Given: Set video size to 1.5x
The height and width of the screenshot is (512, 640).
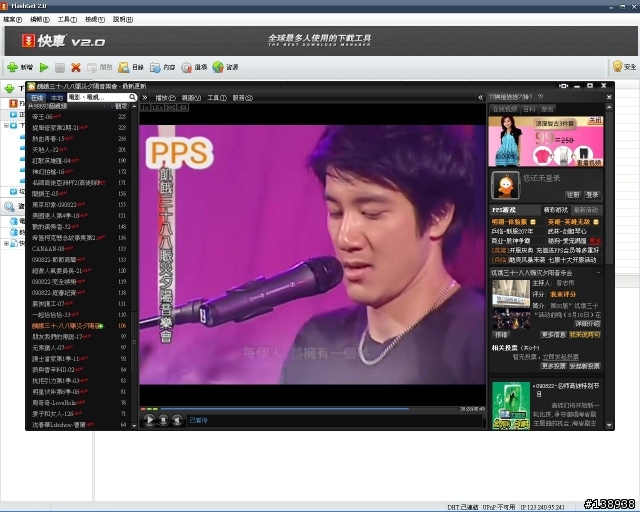Looking at the screenshot, I should 158,107.
